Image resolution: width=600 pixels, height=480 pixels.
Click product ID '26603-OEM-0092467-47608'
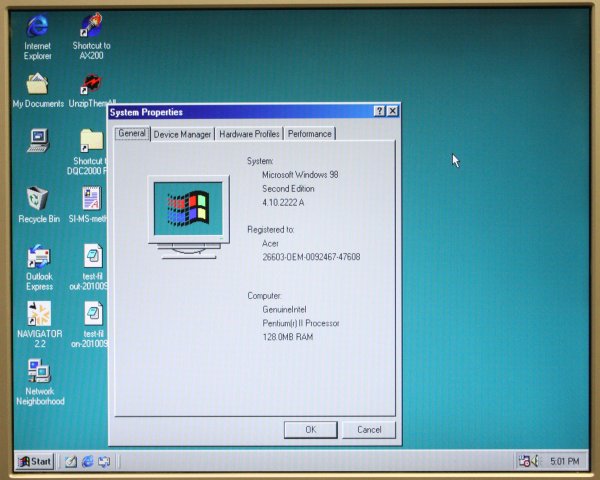(311, 257)
